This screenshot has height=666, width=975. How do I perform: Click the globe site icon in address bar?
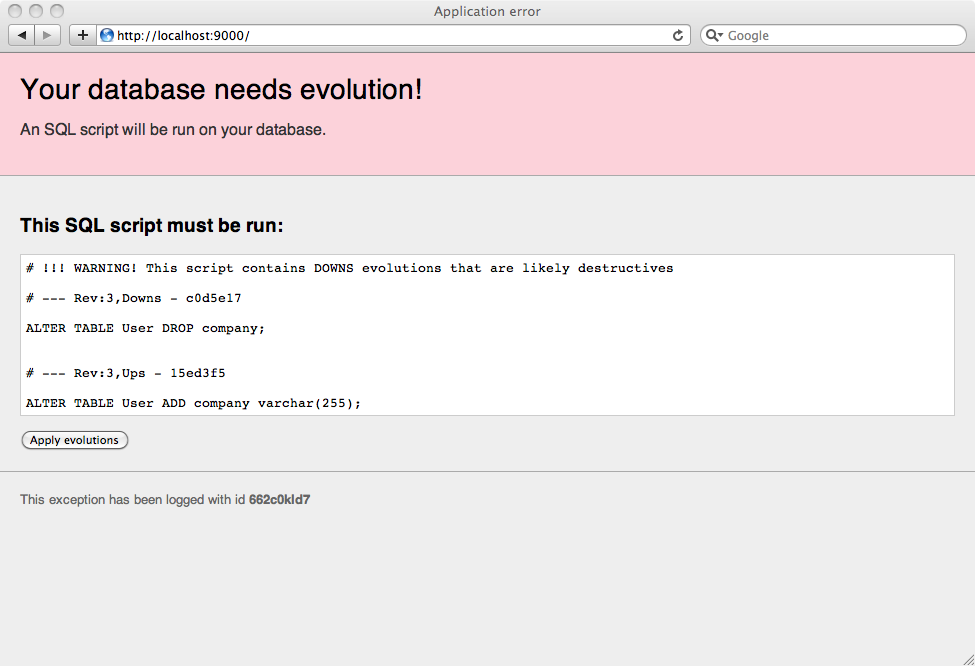(x=107, y=35)
